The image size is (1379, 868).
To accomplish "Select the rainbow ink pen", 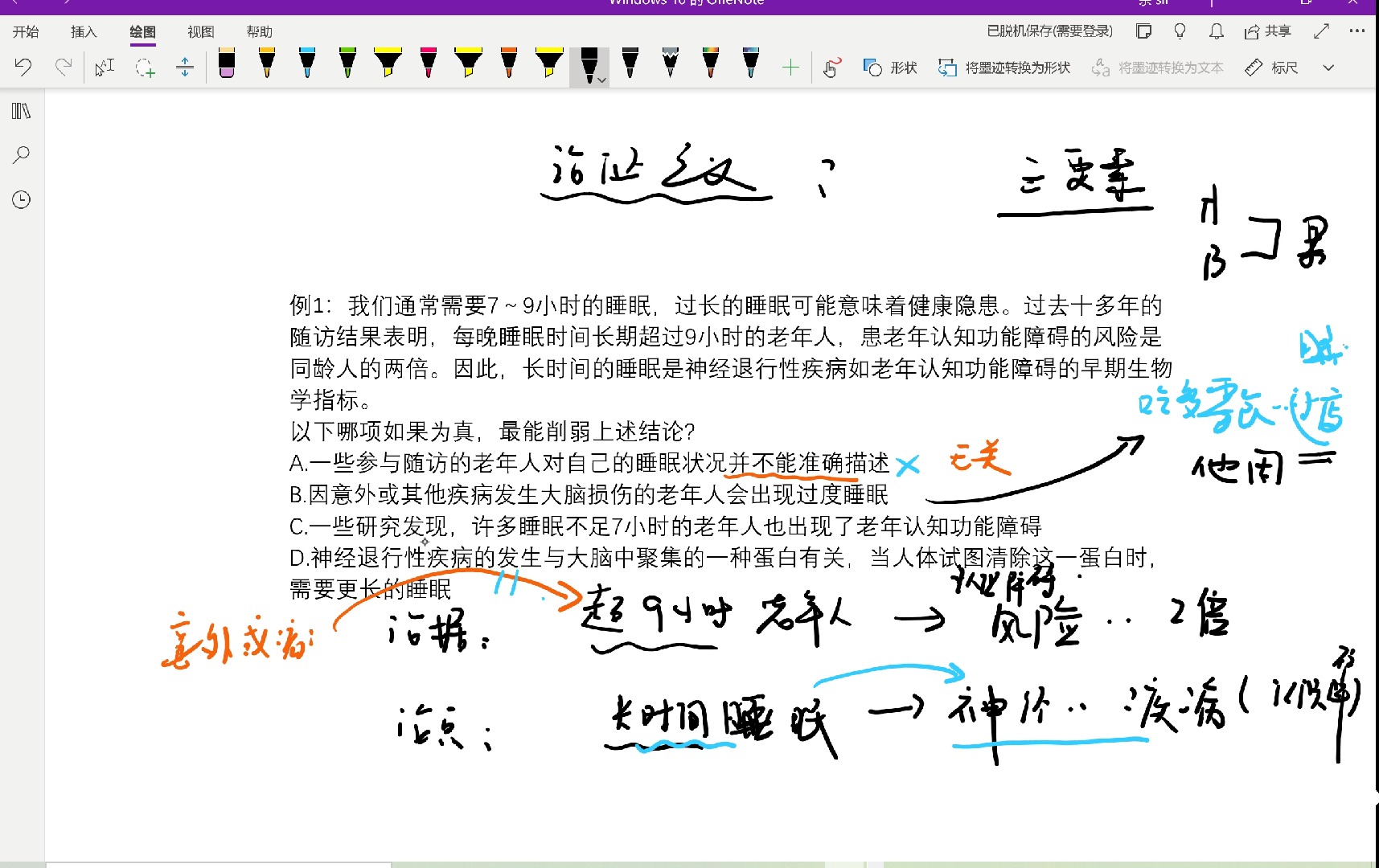I will coord(711,63).
